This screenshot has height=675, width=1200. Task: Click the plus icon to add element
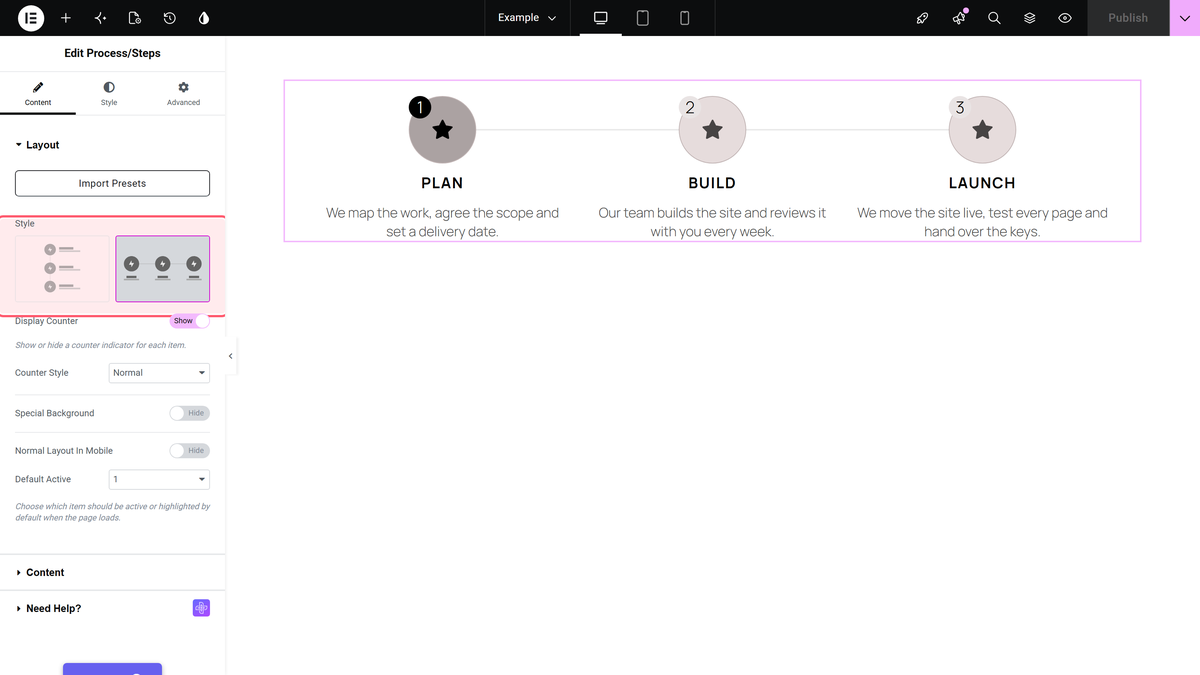coord(66,18)
